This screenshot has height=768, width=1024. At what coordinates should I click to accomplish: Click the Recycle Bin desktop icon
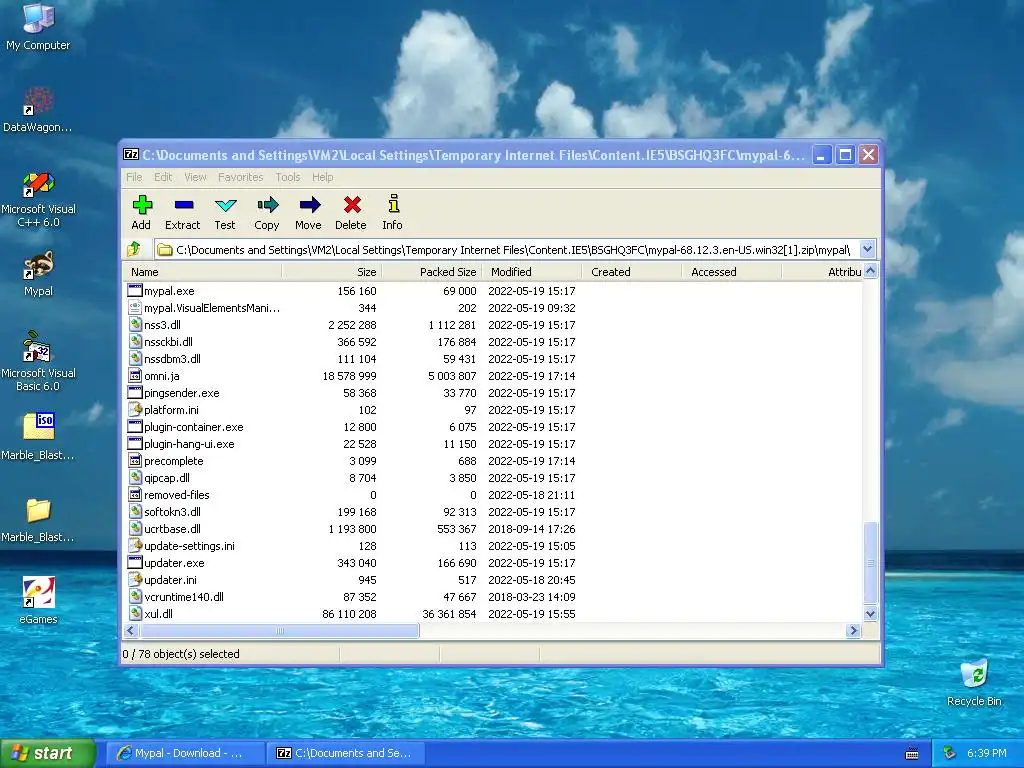[x=974, y=674]
